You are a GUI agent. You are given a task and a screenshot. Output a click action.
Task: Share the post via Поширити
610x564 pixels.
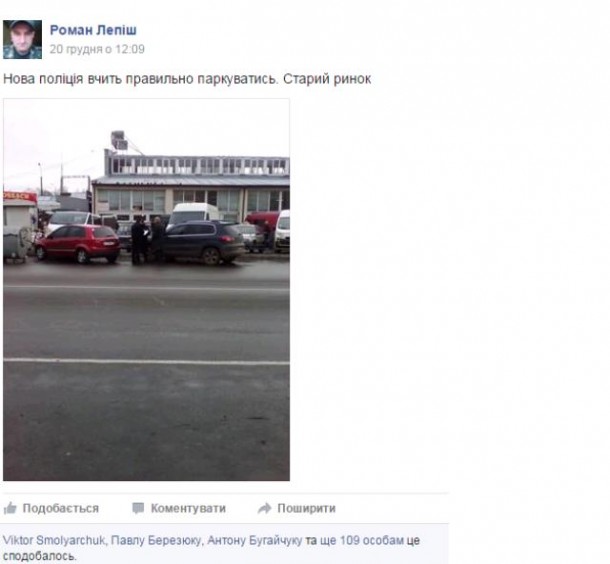(306, 508)
